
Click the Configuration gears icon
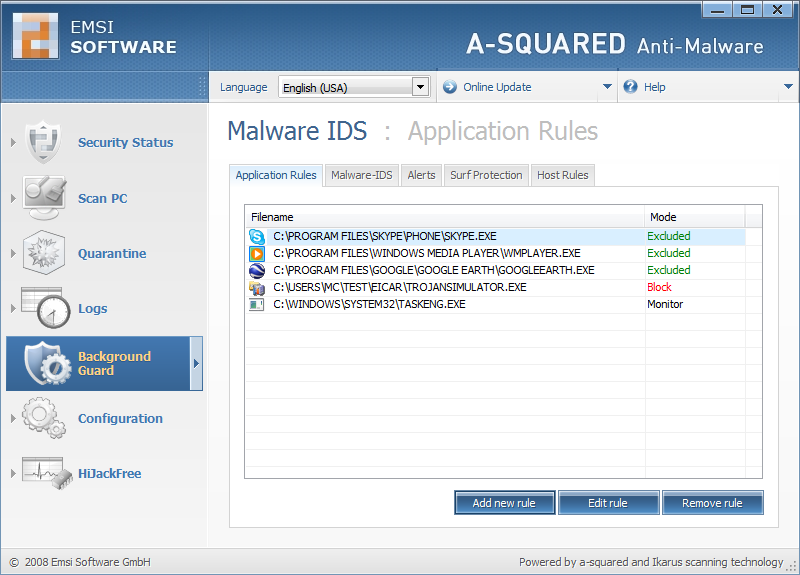pos(43,418)
